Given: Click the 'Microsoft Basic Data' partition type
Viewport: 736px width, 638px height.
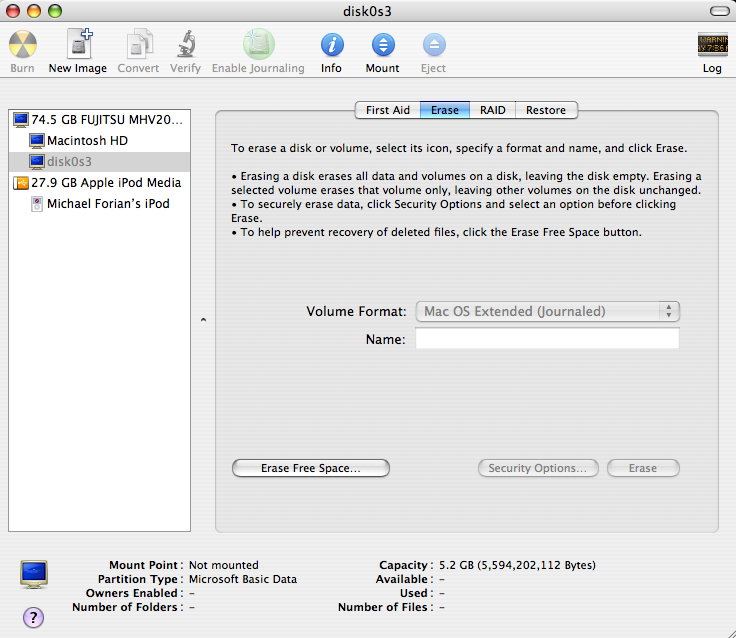Looking at the screenshot, I should (x=243, y=579).
